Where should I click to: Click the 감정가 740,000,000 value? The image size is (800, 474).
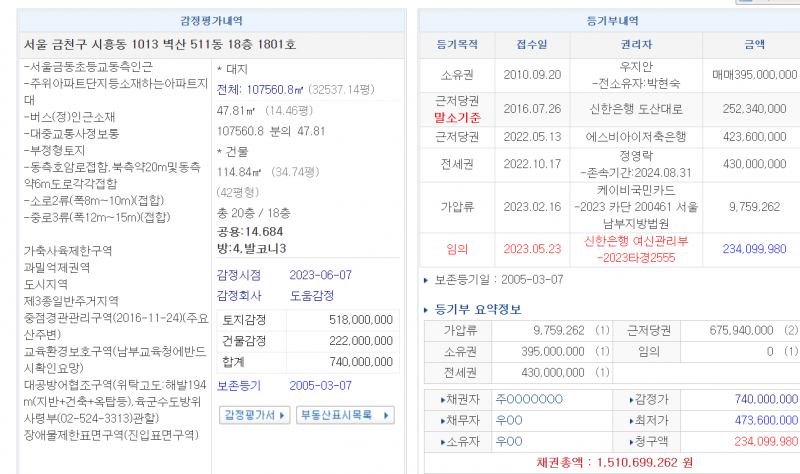765,399
